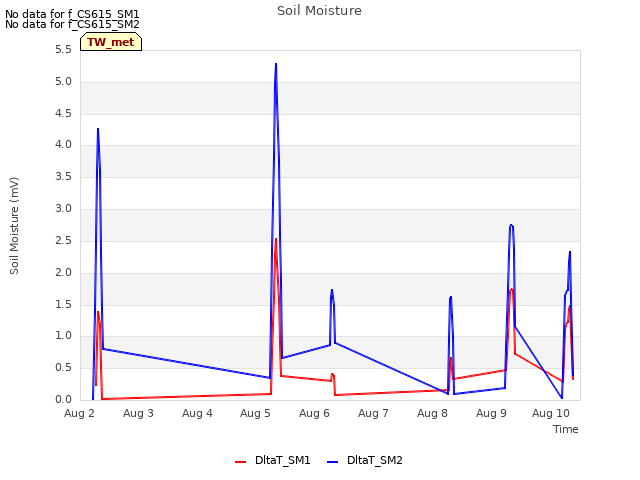Click the Time axis label
Screen dimensions: 640x480
click(566, 429)
